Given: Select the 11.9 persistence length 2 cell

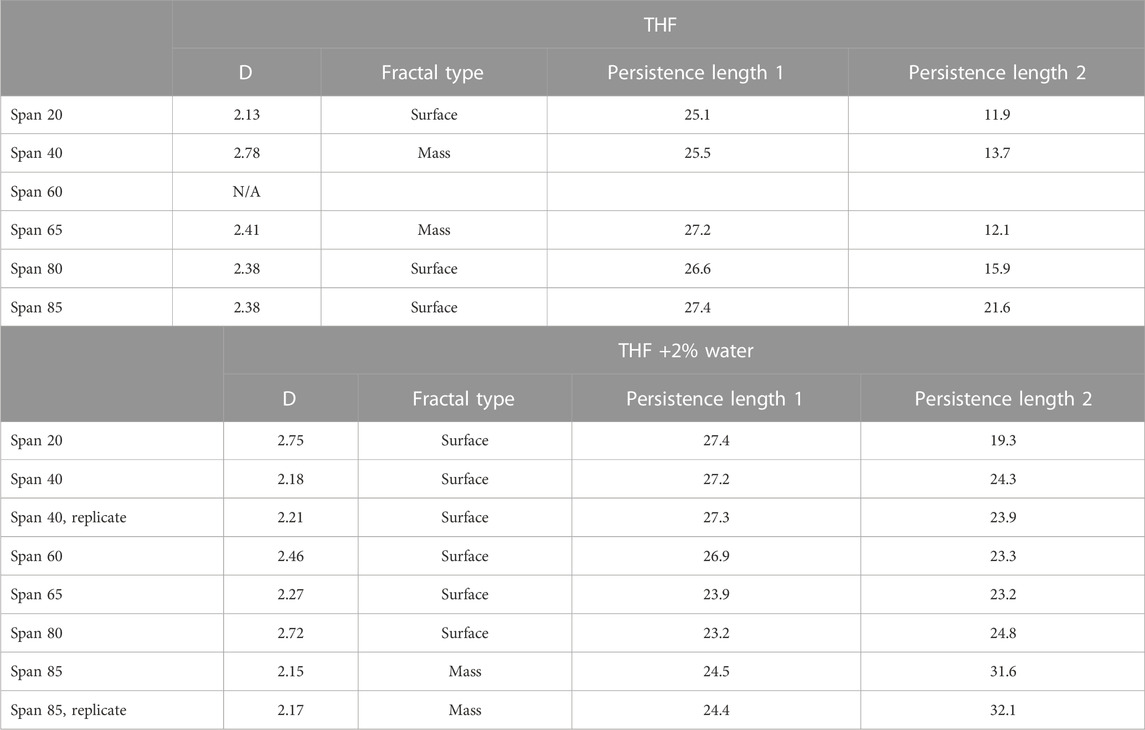Looking at the screenshot, I should [996, 115].
